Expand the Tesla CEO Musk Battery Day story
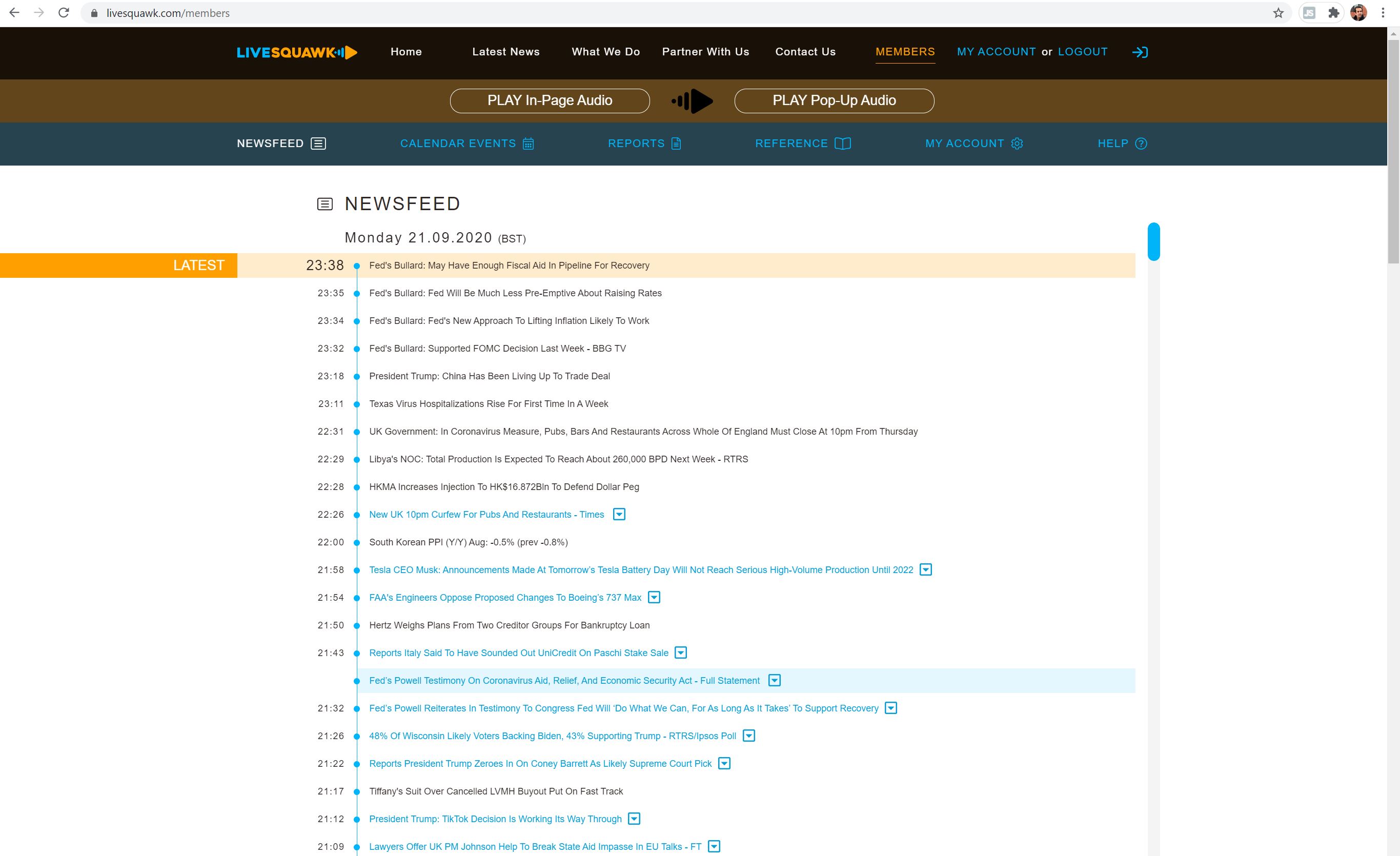The image size is (1400, 856). (926, 569)
